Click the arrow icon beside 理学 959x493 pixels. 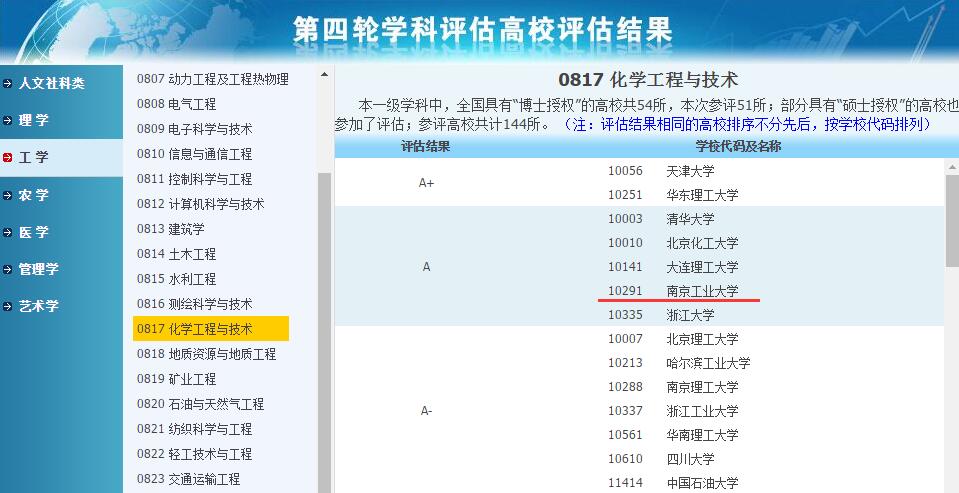pos(8,120)
